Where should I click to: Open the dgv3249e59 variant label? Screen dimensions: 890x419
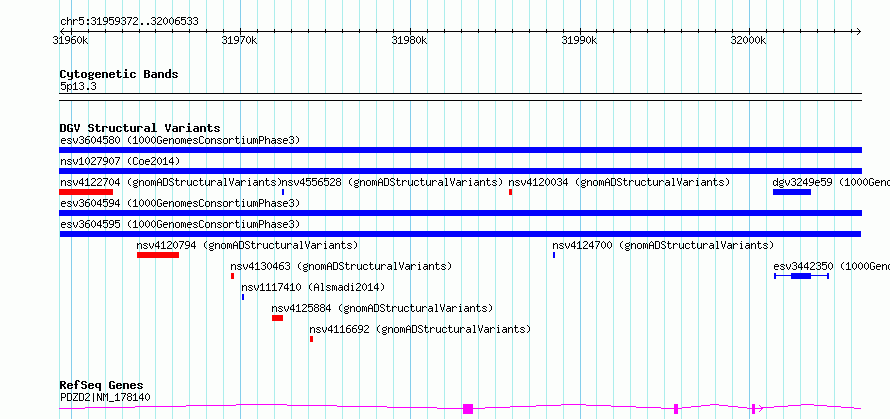(x=831, y=182)
